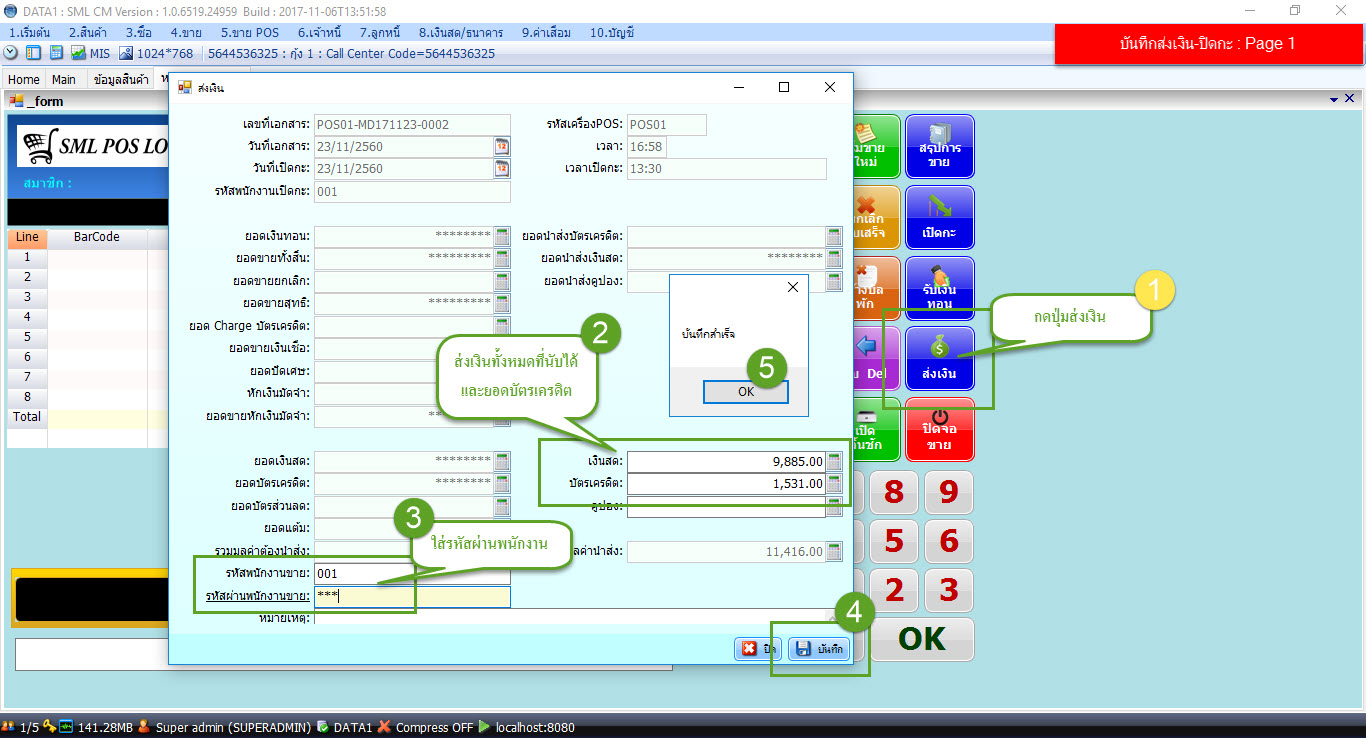Click the รหัสผ่านพนักงานขาย password field

412,597
